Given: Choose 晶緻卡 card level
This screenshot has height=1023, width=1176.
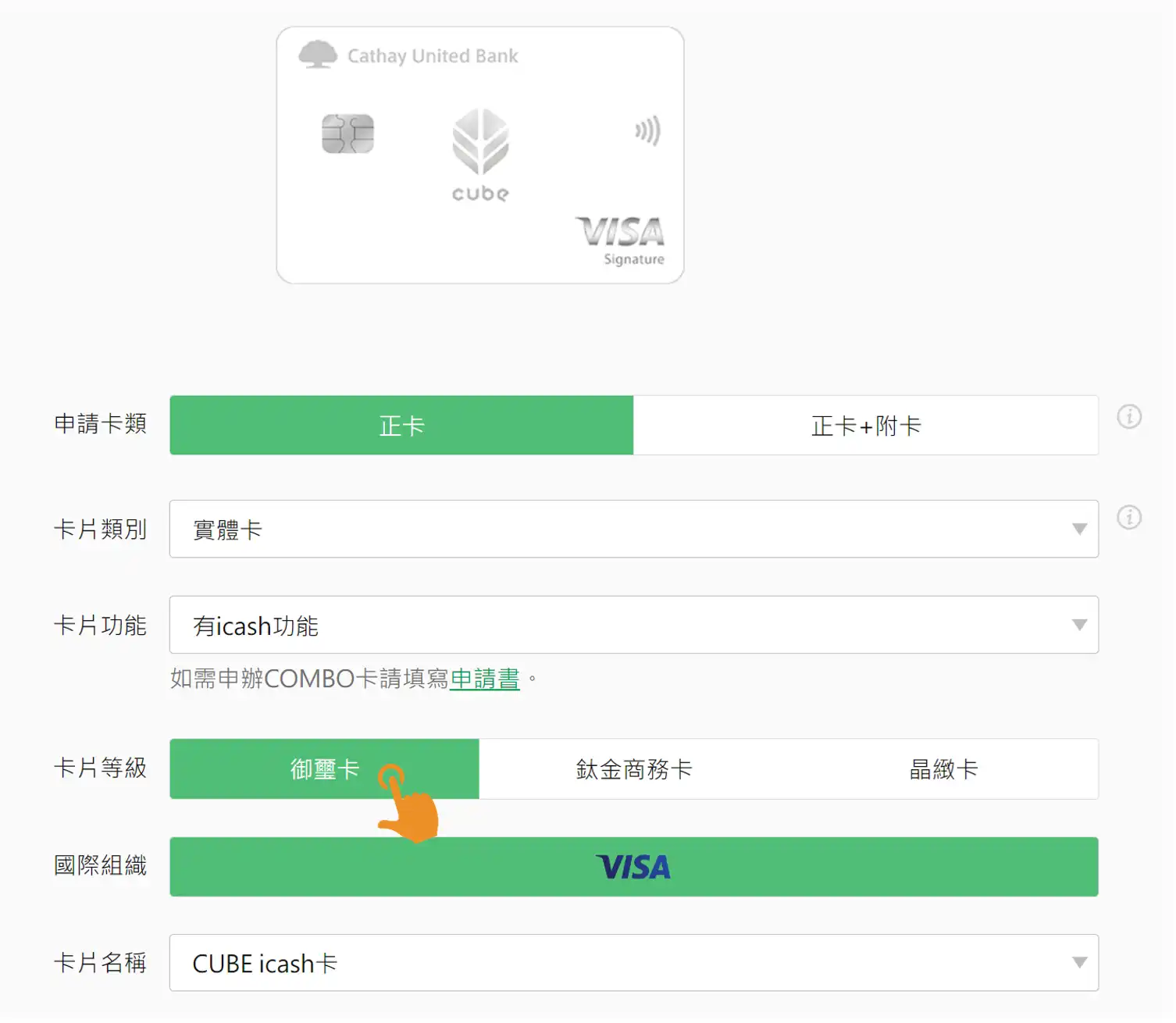Looking at the screenshot, I should [943, 770].
